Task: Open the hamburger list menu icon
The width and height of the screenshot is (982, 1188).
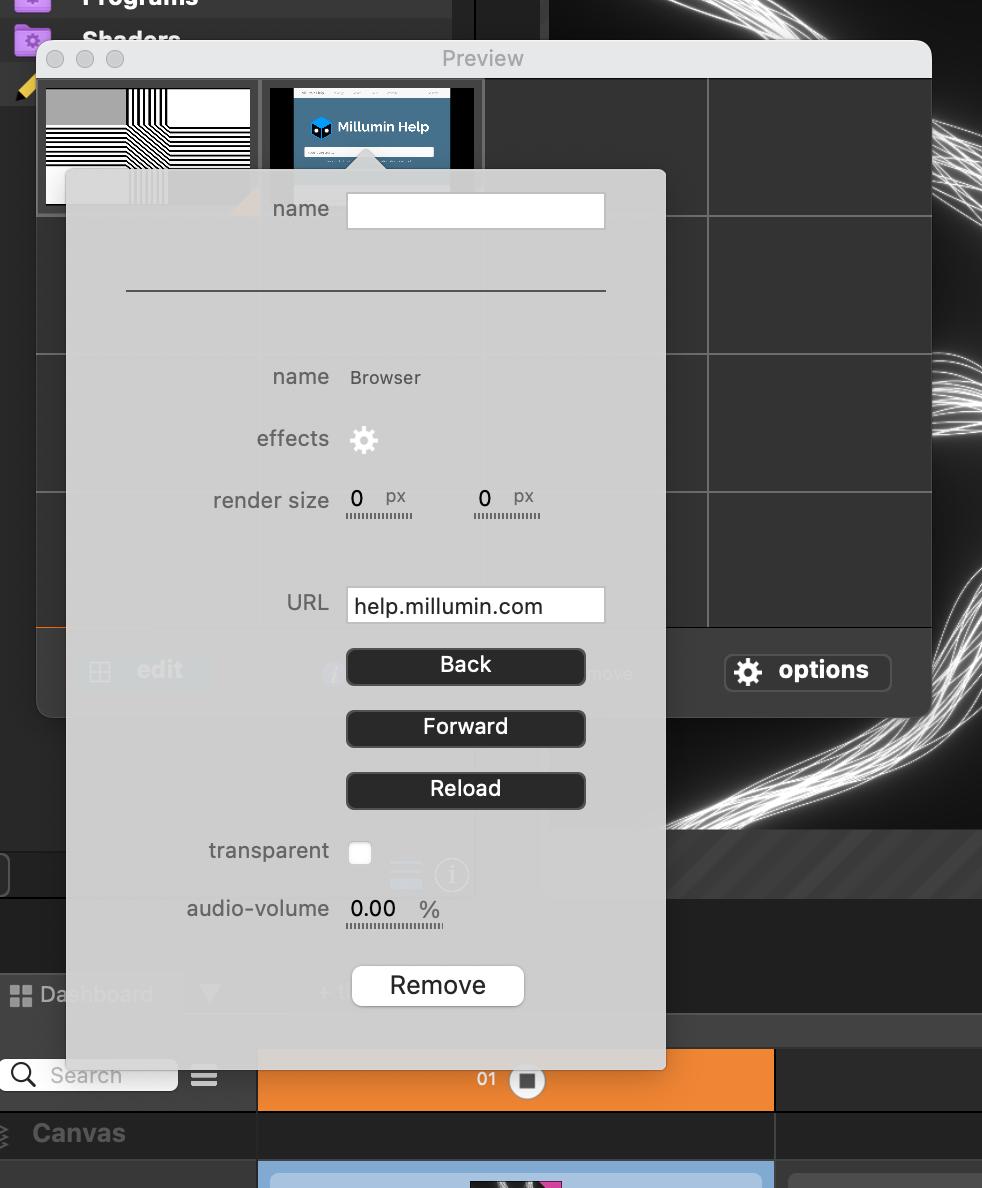Action: (204, 1078)
